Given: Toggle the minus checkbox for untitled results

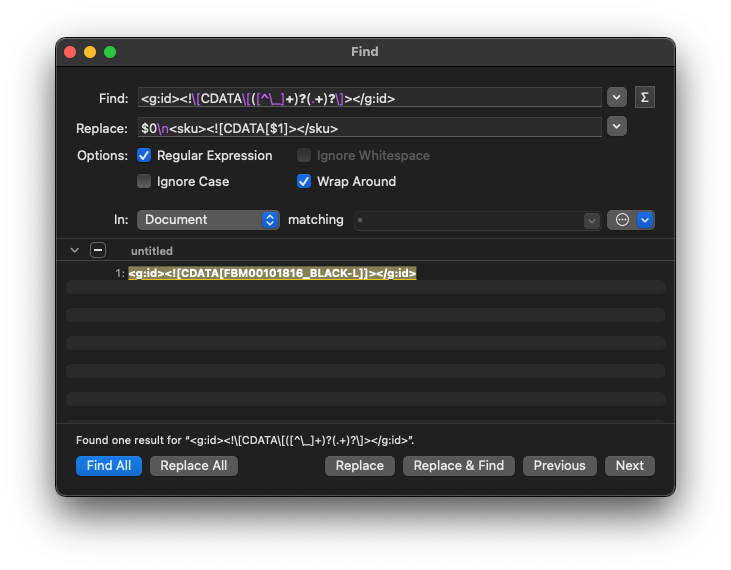Looking at the screenshot, I should click(98, 250).
